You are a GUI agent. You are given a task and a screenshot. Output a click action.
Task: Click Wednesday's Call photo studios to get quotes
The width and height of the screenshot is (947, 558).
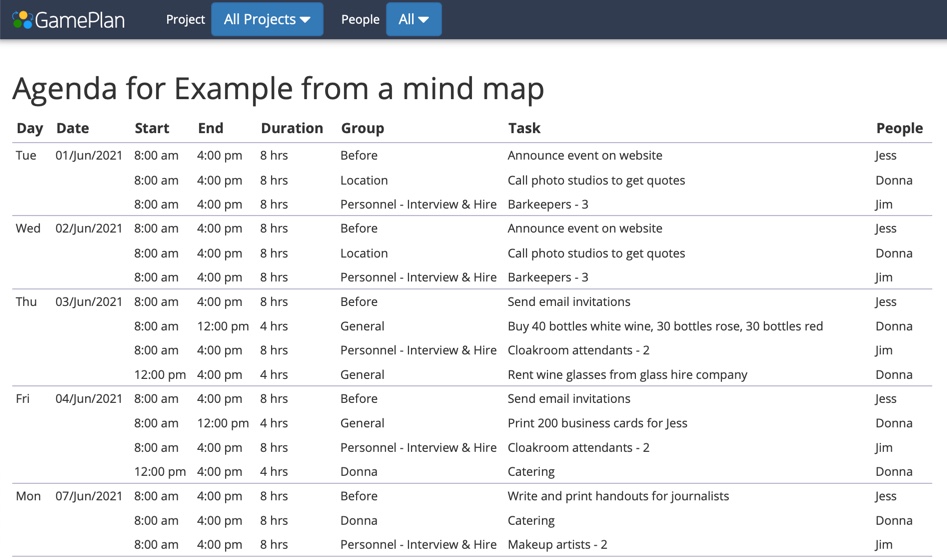coord(596,254)
